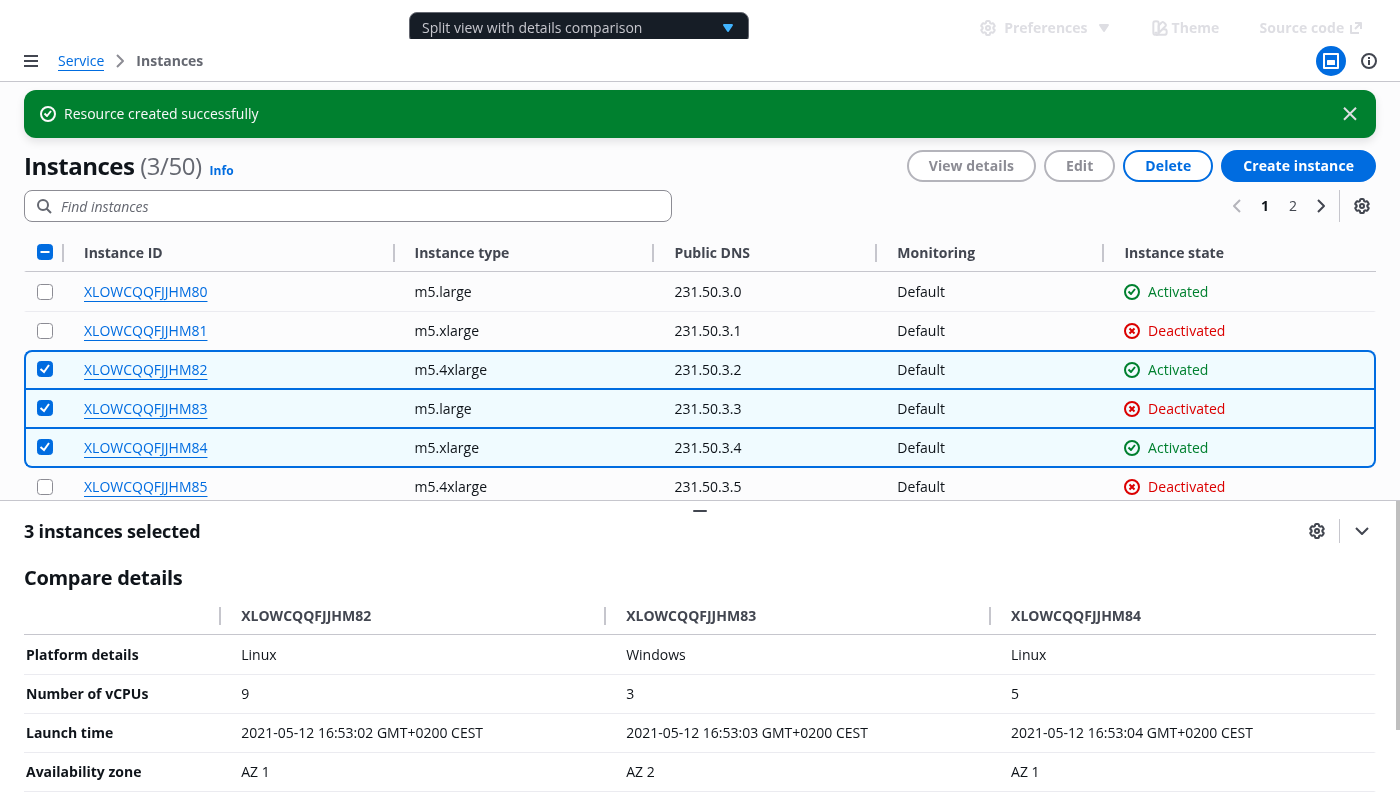Toggle the select-all header checkbox
Viewport: 1400px width, 800px height.
point(45,252)
